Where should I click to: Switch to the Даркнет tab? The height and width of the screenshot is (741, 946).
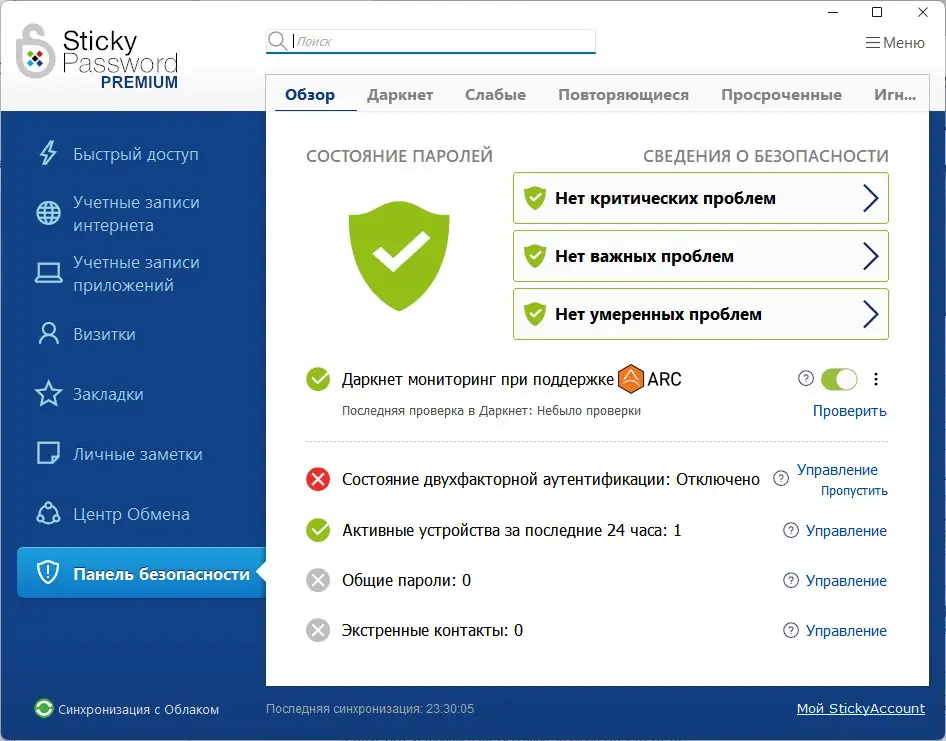pyautogui.click(x=400, y=95)
